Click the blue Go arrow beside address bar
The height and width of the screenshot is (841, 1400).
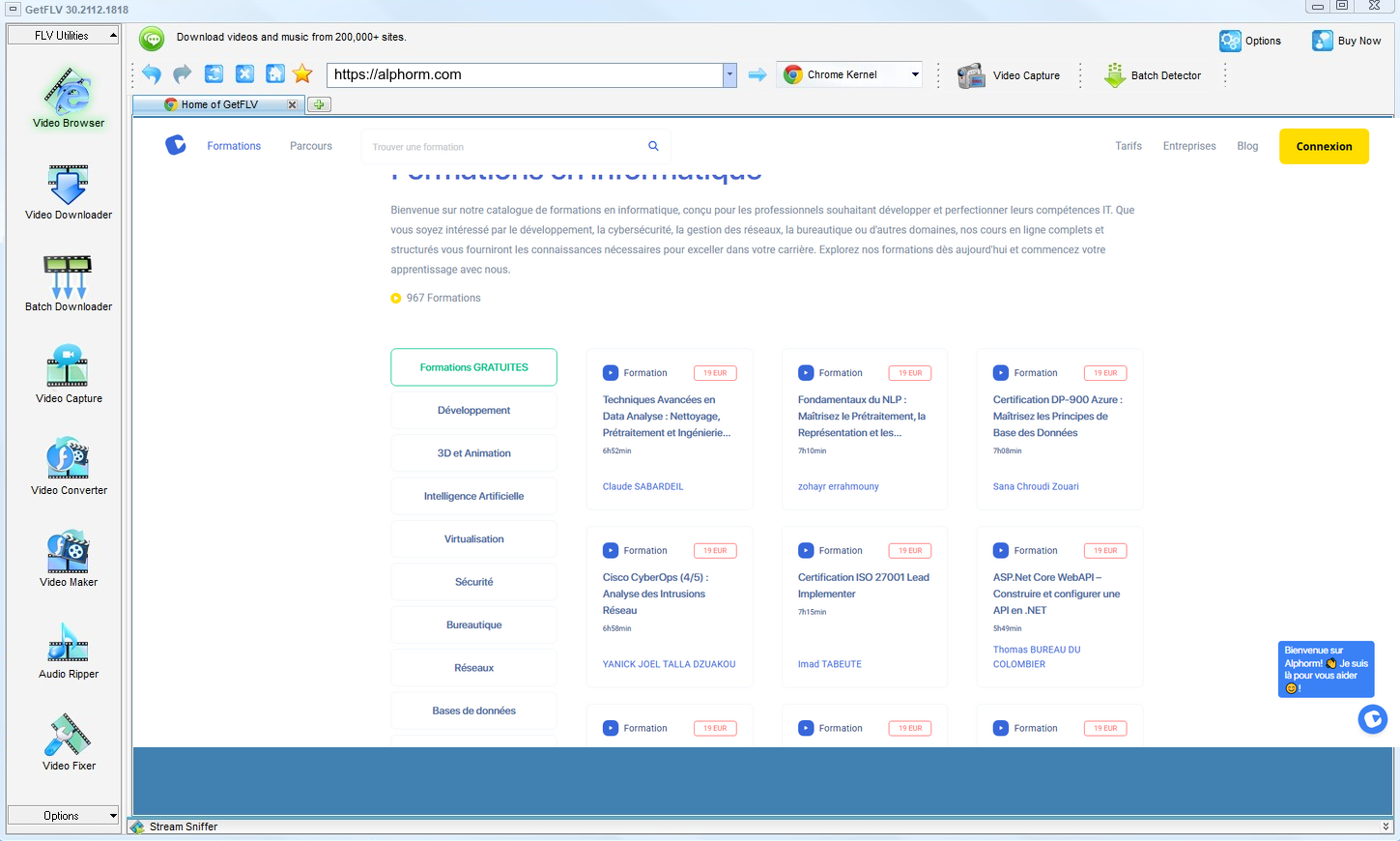757,74
